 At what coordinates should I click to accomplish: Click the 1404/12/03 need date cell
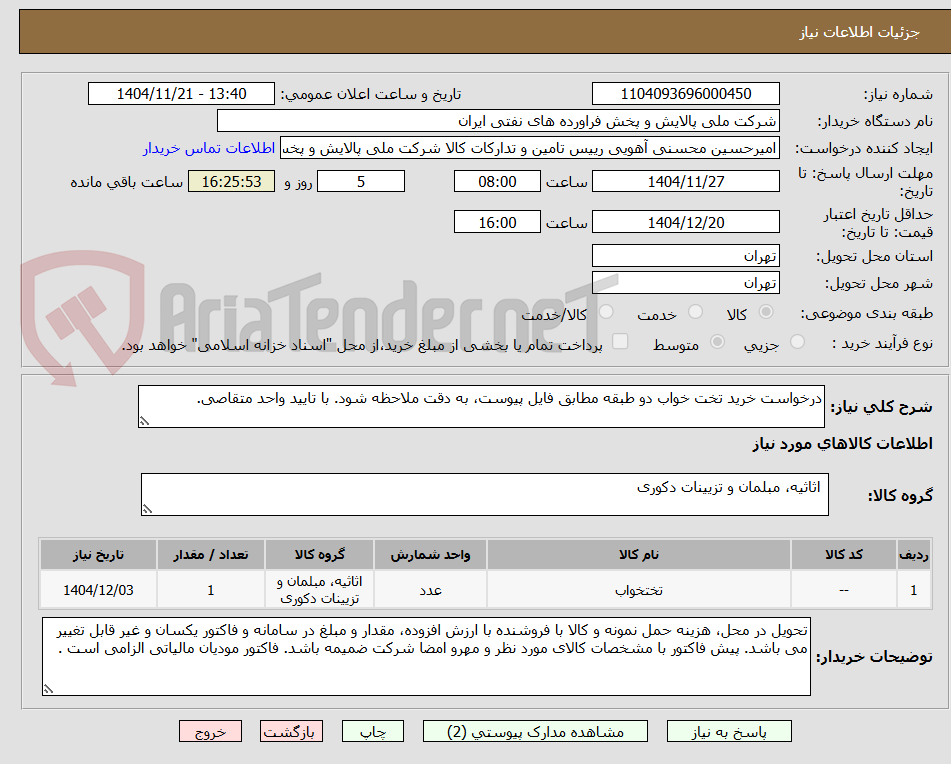point(98,590)
